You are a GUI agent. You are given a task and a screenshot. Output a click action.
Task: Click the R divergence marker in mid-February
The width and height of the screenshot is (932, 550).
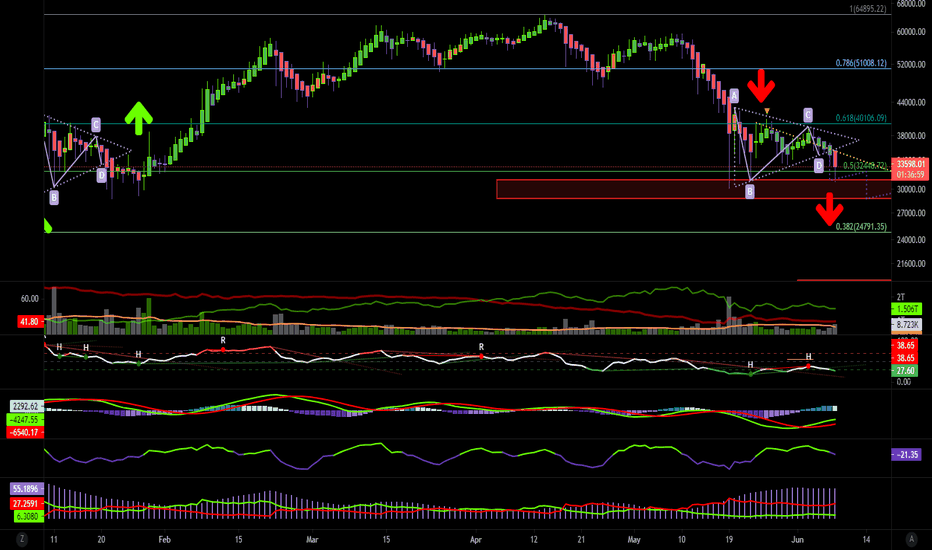tap(223, 341)
